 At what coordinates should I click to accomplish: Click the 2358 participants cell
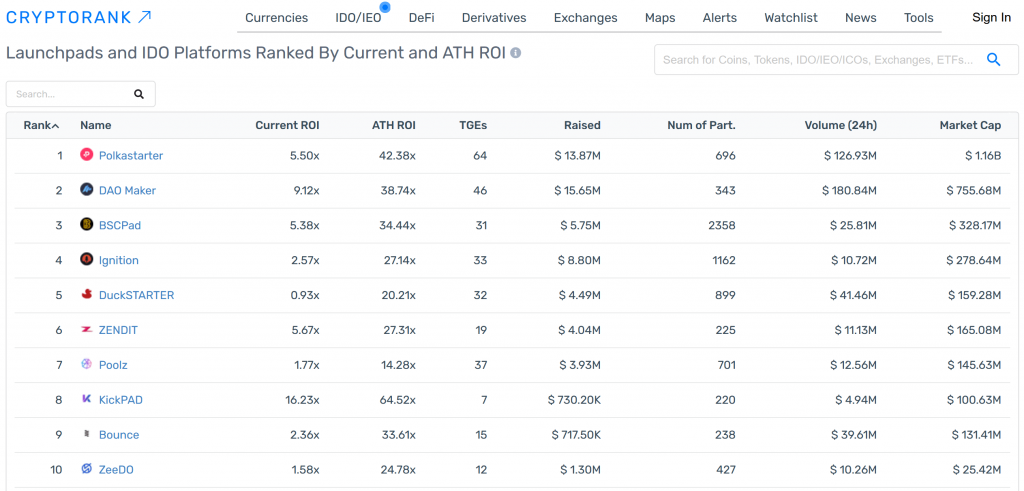coord(723,225)
